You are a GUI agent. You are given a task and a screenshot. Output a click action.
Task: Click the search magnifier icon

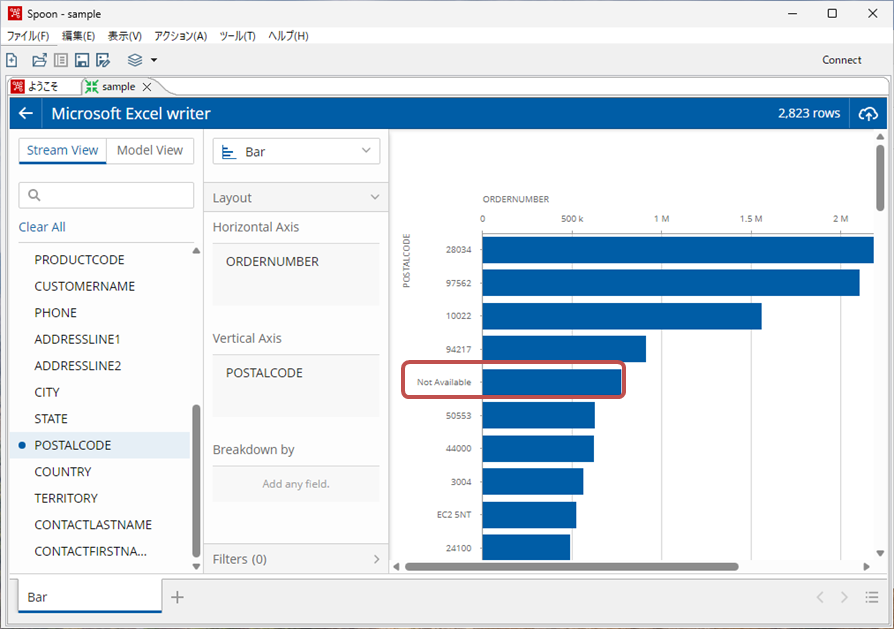point(34,195)
